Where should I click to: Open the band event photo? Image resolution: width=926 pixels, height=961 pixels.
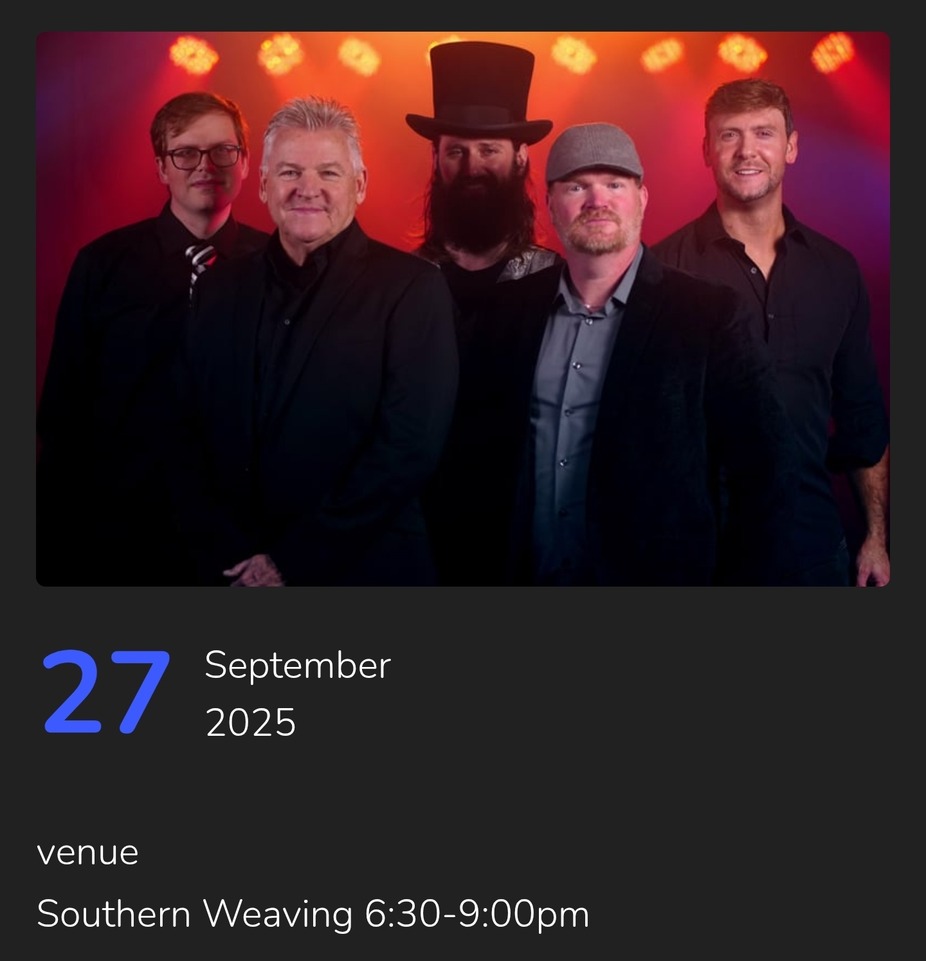click(x=463, y=309)
